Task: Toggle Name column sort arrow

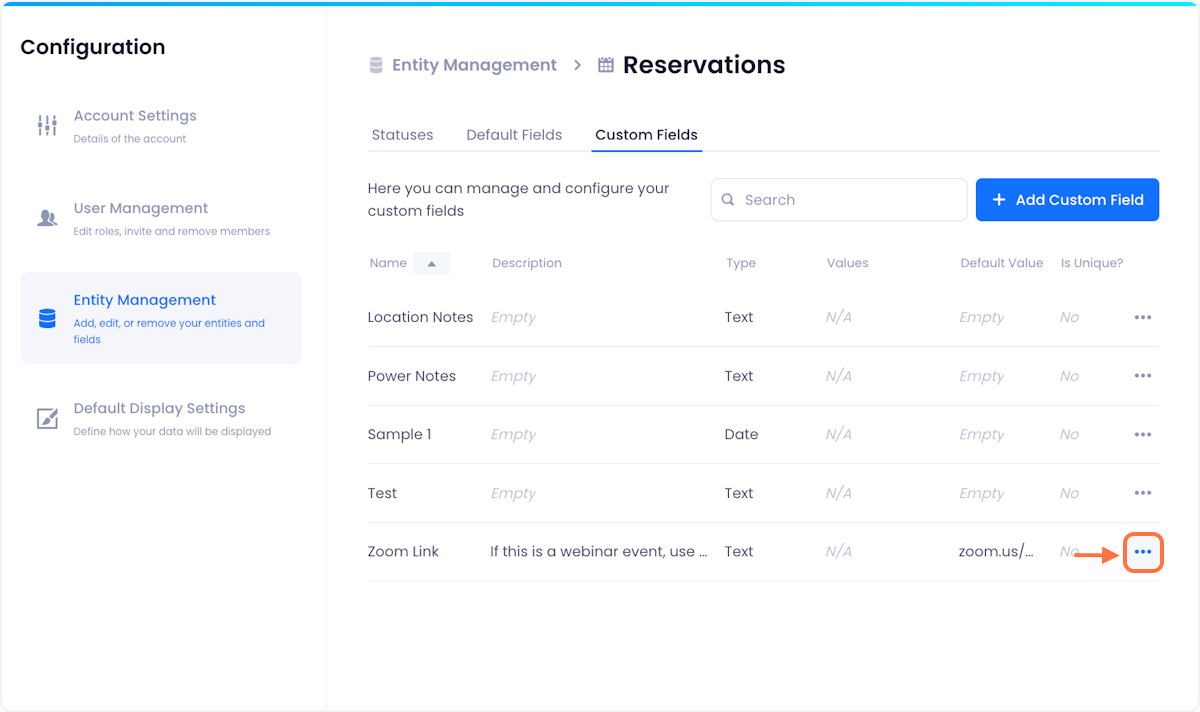Action: click(x=432, y=263)
